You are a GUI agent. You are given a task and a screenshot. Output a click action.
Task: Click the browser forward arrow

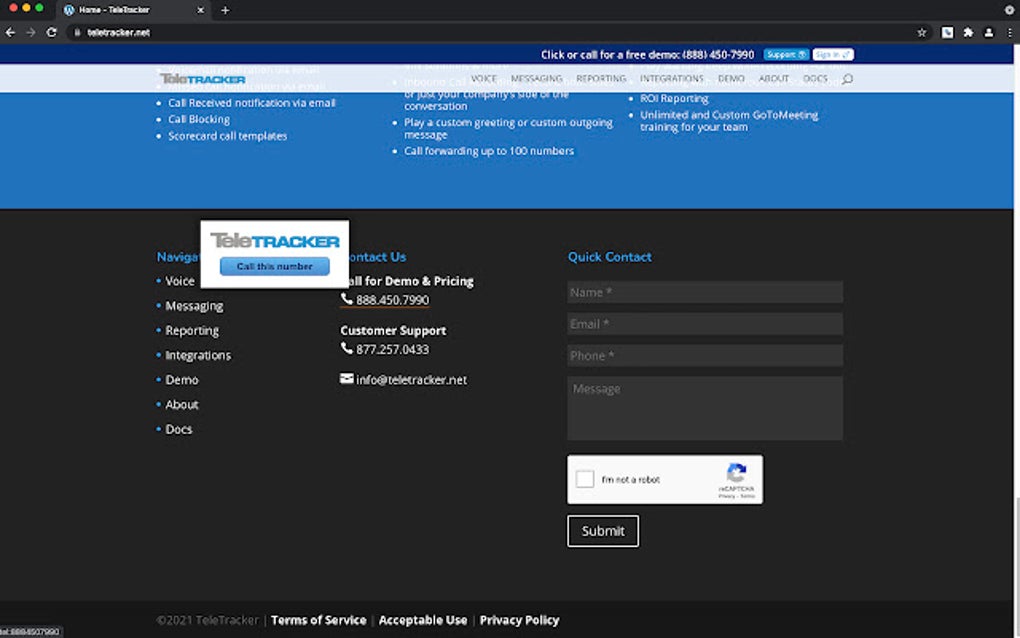pyautogui.click(x=31, y=33)
